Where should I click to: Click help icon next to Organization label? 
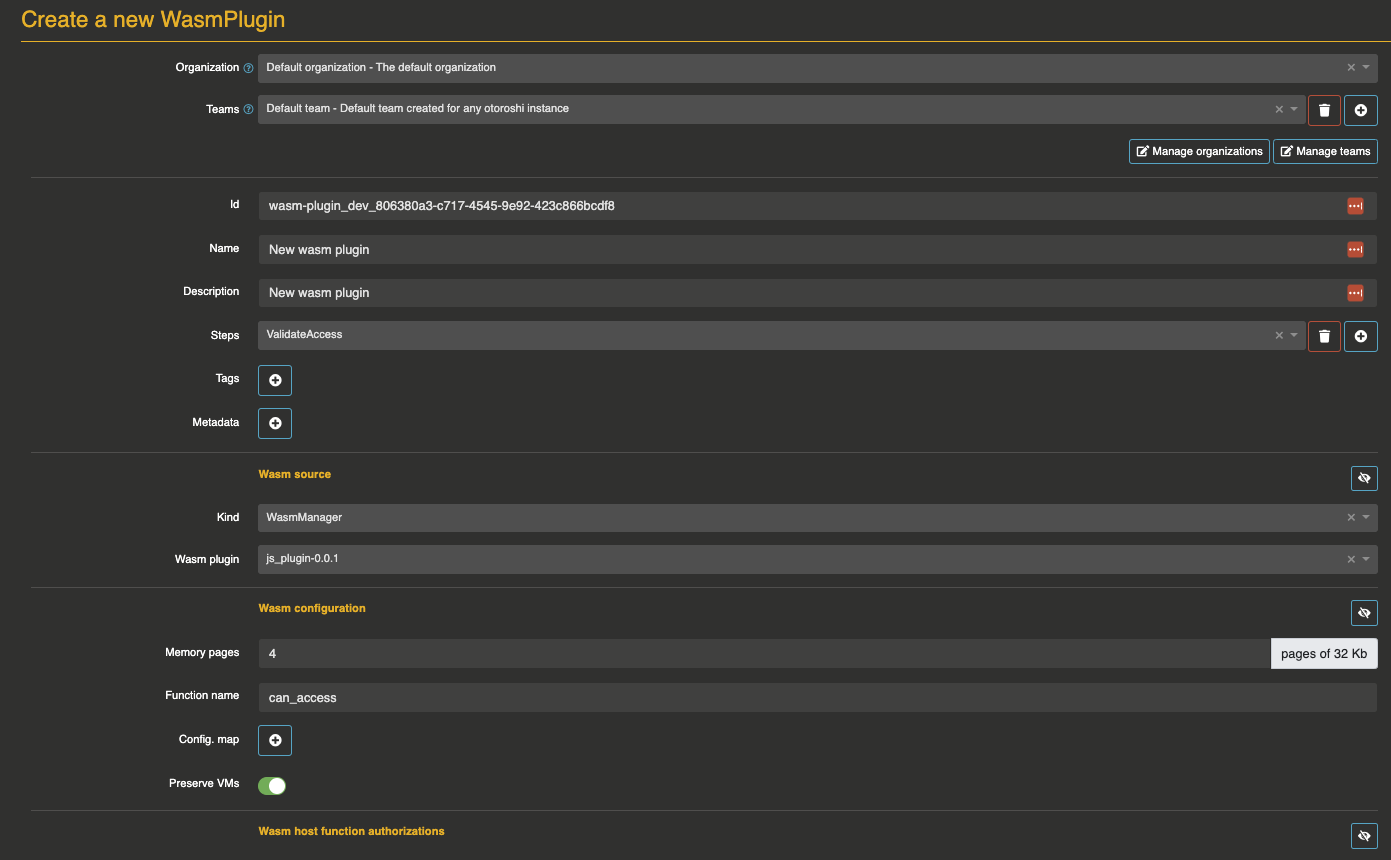pyautogui.click(x=248, y=68)
